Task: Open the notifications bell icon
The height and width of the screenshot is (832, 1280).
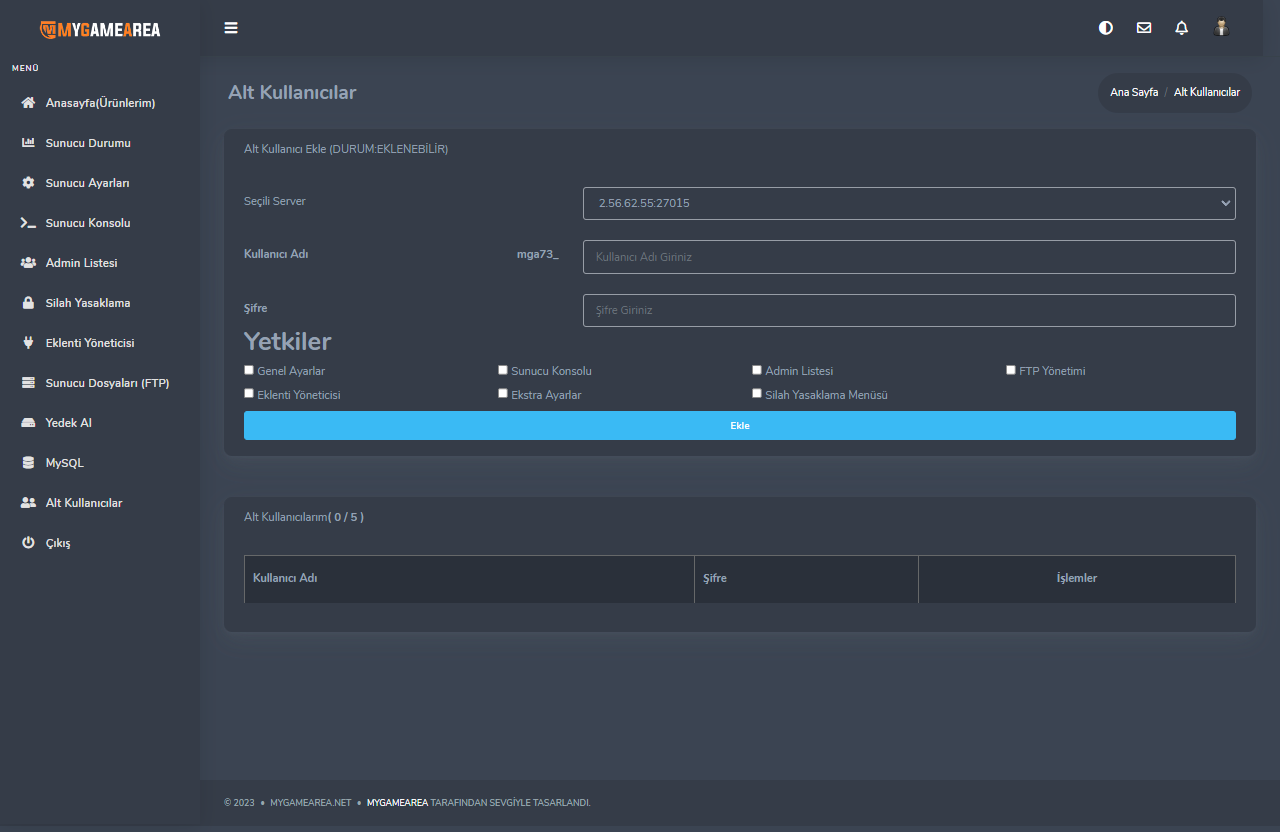Action: [x=1182, y=28]
